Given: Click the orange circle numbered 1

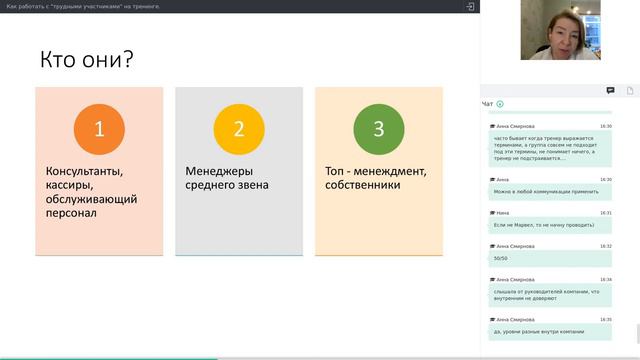Looking at the screenshot, I should tap(99, 129).
